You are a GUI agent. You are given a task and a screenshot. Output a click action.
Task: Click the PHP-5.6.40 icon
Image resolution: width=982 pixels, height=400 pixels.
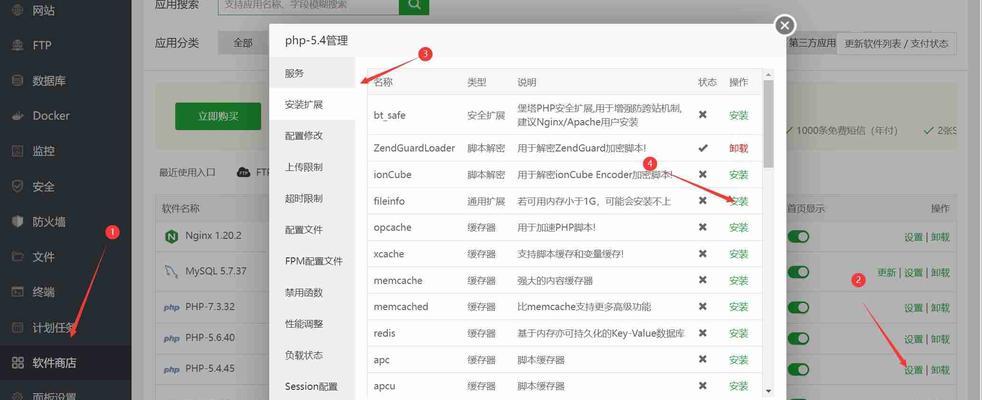171,338
